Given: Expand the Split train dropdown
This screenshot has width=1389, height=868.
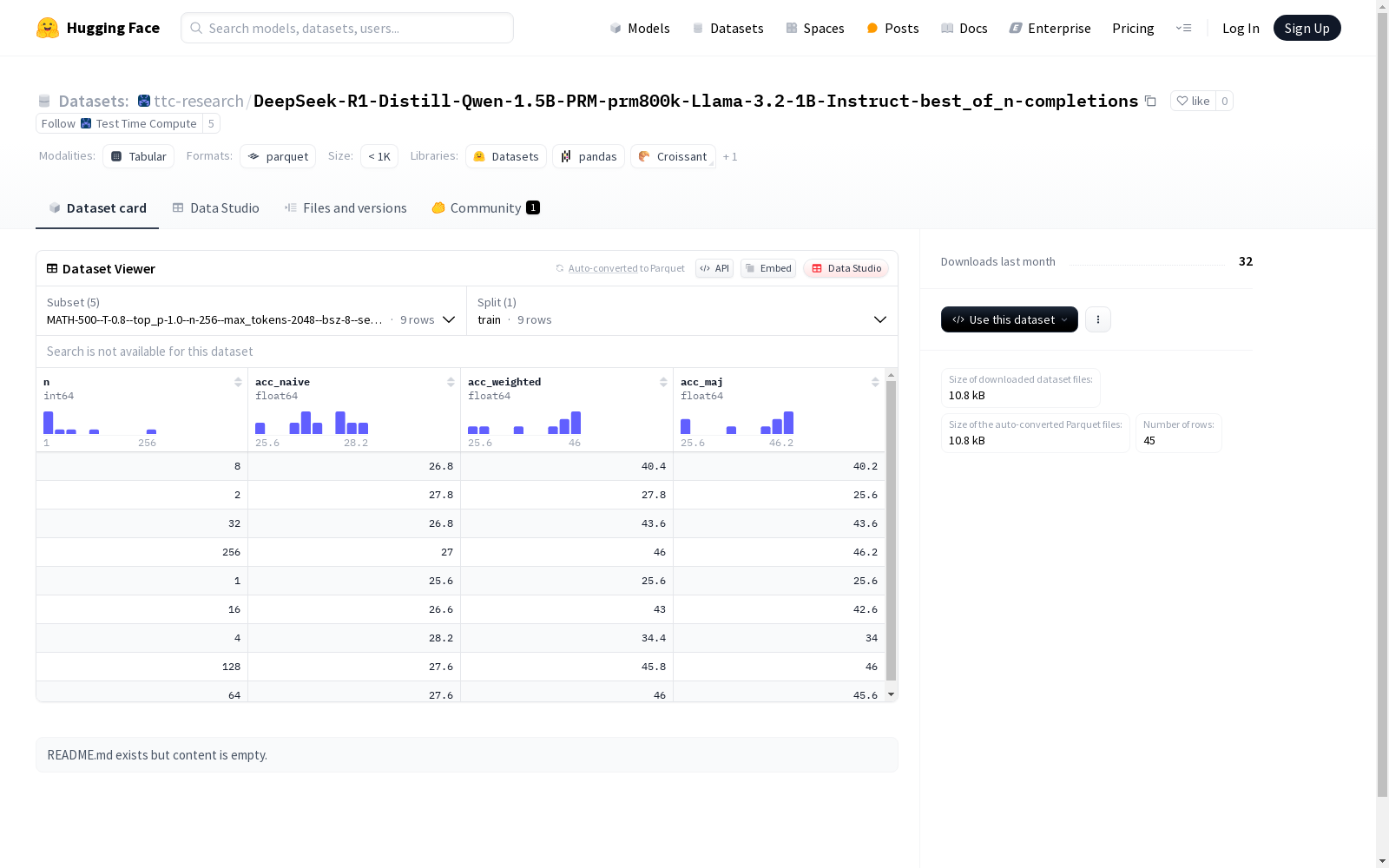Looking at the screenshot, I should coord(682,311).
